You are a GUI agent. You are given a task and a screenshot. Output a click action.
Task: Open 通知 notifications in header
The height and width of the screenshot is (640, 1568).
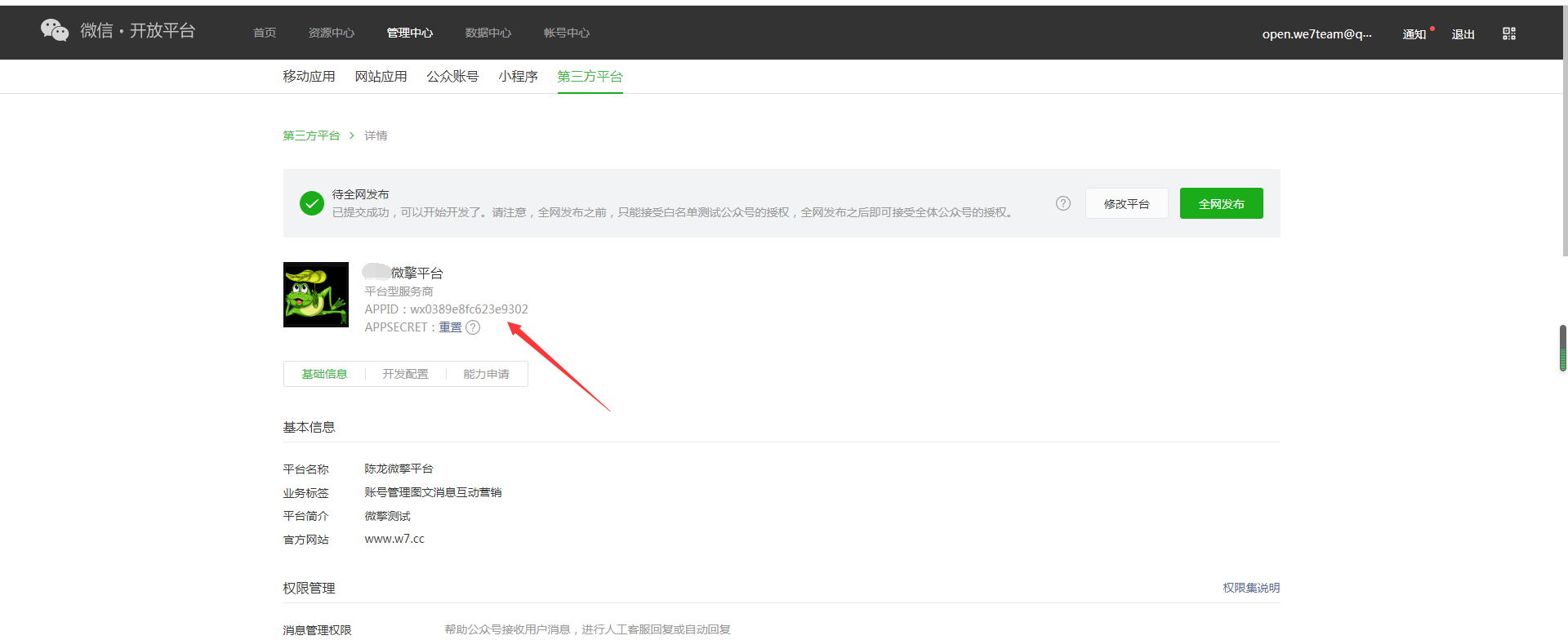[x=1414, y=34]
